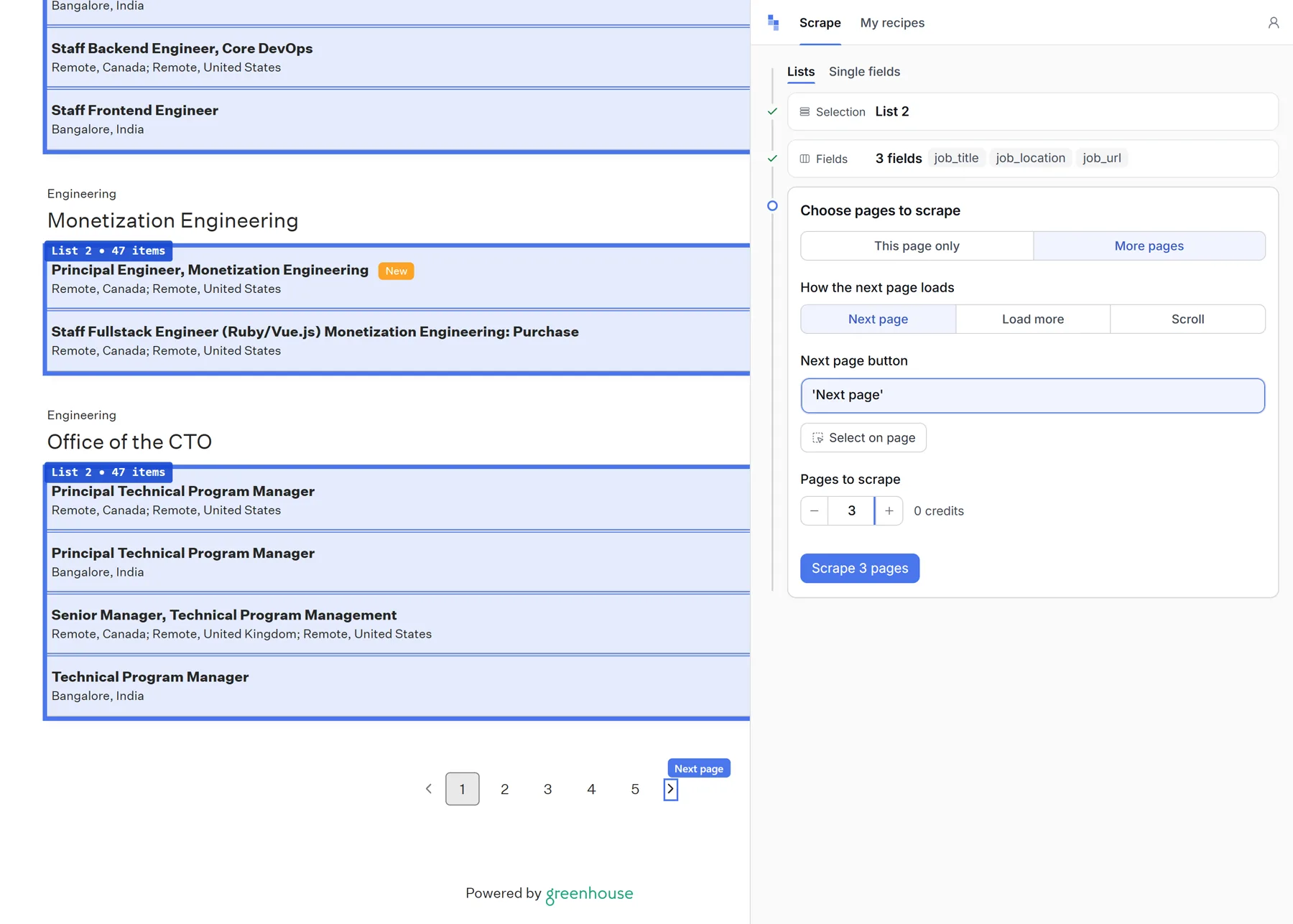Click the previous page chevron arrow
The height and width of the screenshot is (924, 1293).
(429, 789)
